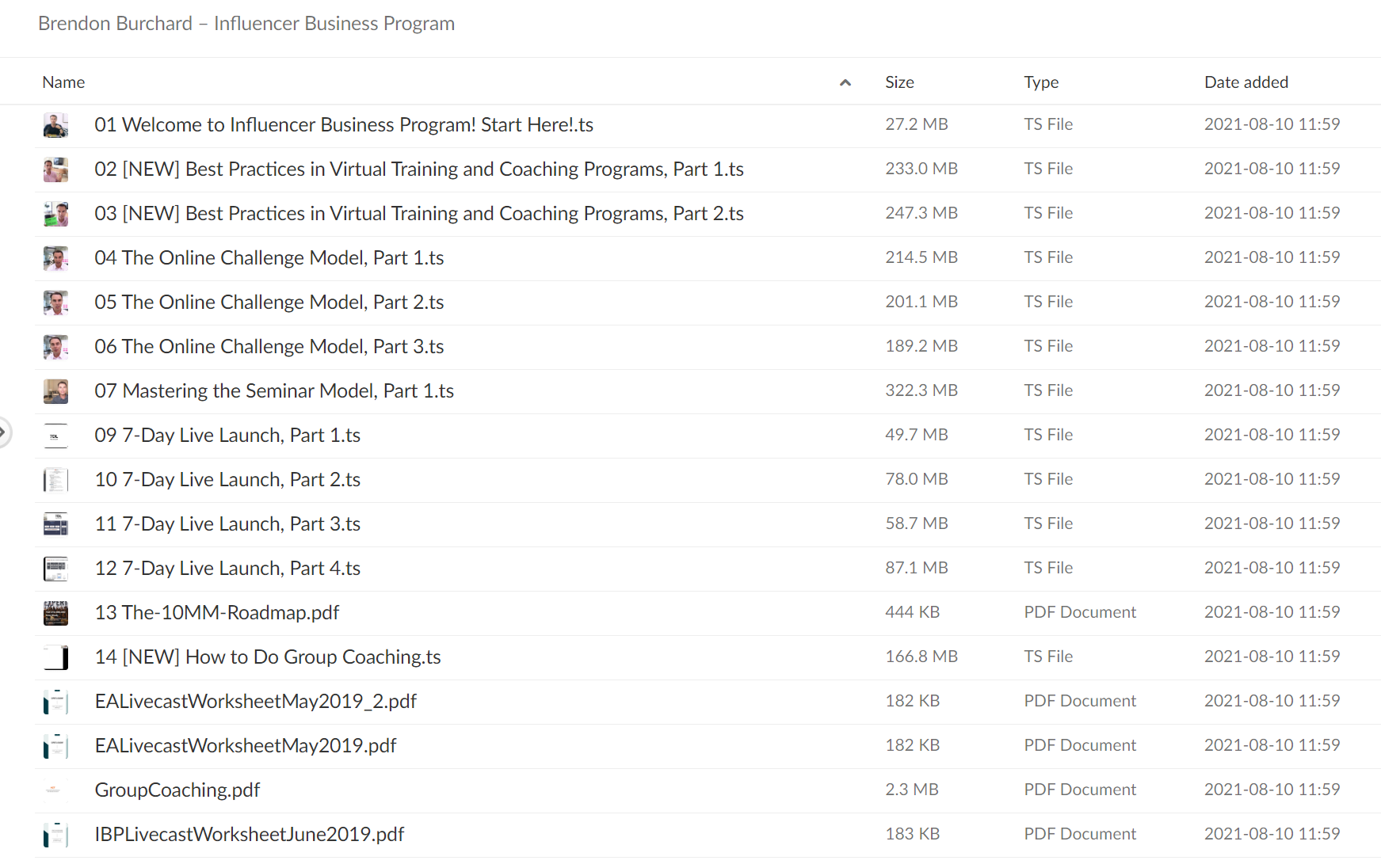Click the 2.3 MB size cell
The height and width of the screenshot is (868, 1381).
click(x=912, y=790)
